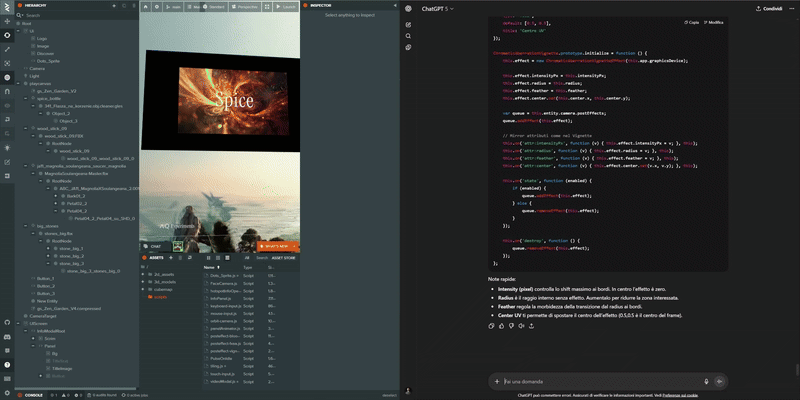Toggle the world/local space globe icon
The height and width of the screenshot is (400, 800).
[x=7, y=78]
